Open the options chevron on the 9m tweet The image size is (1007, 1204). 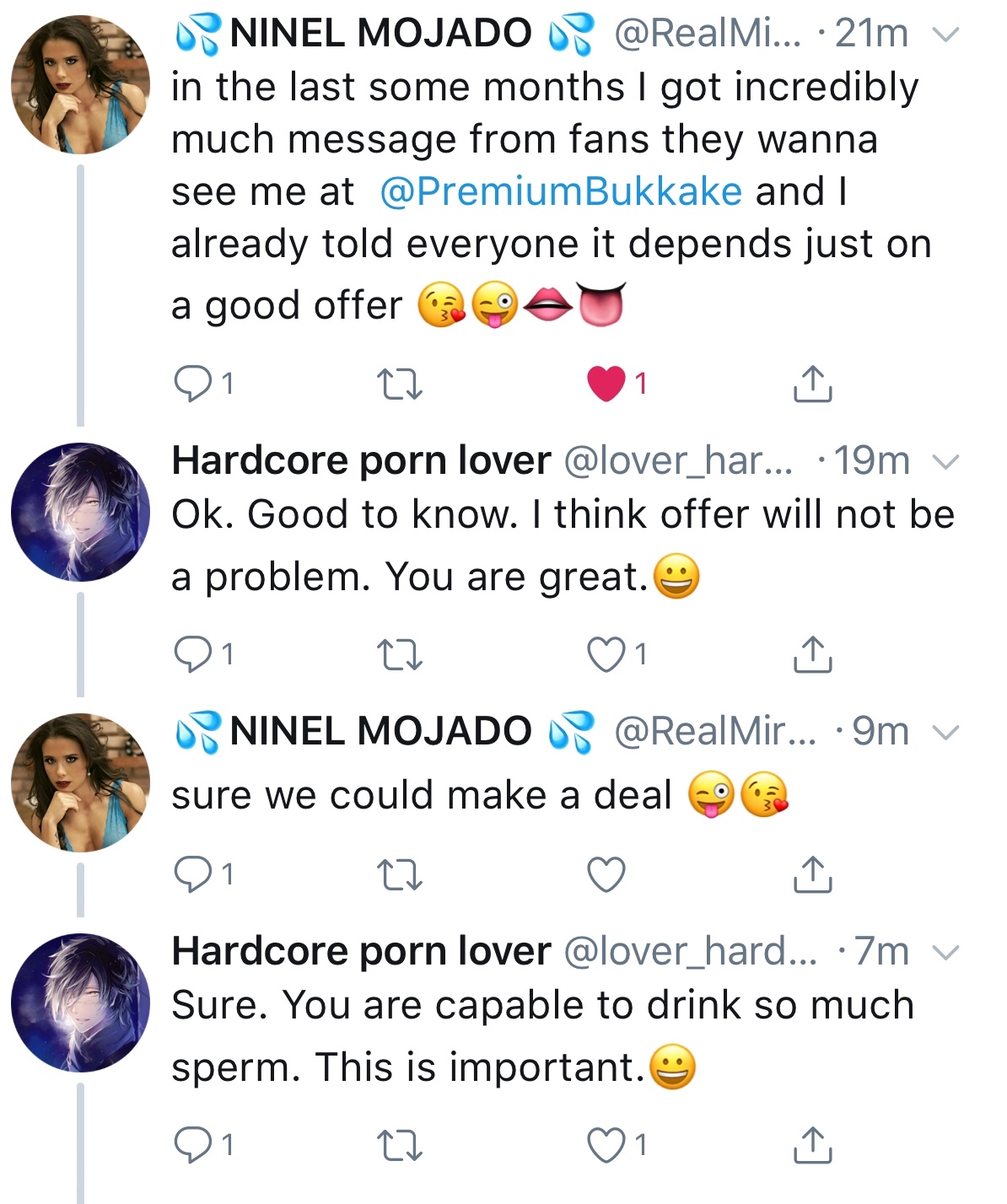947,732
